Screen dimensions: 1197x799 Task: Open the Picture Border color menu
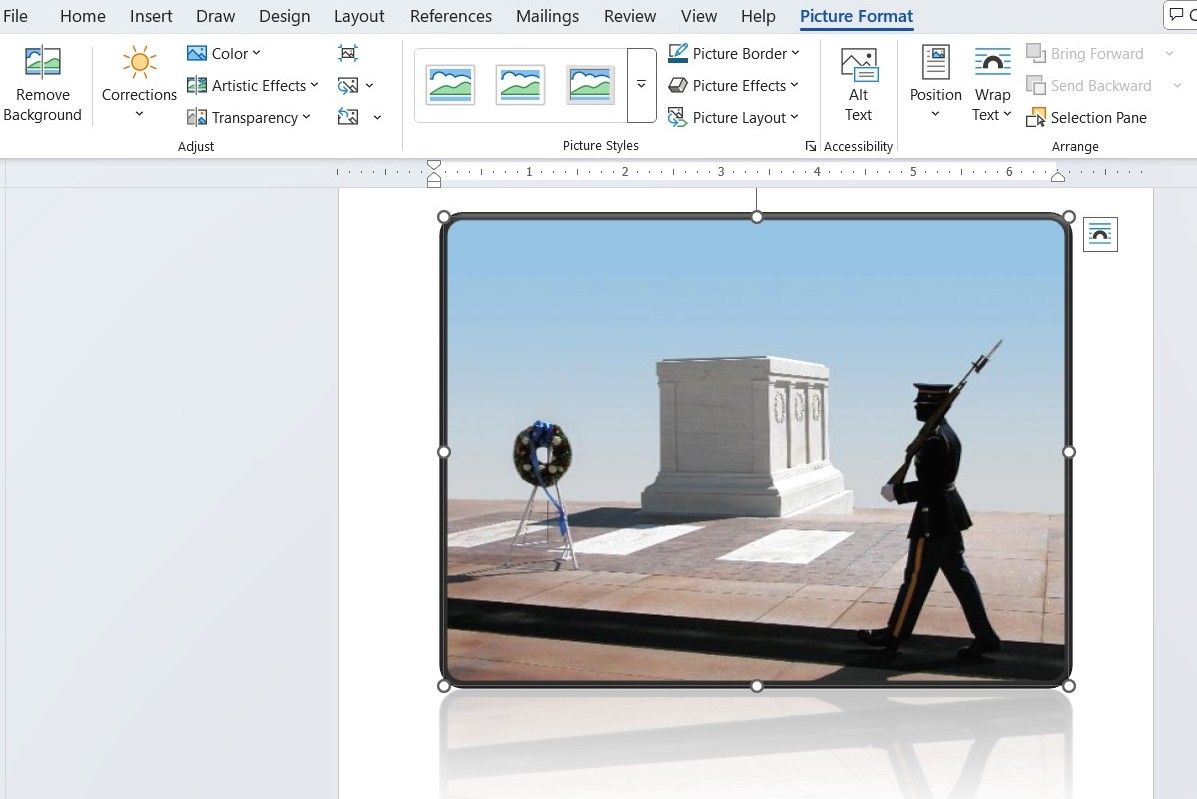click(x=735, y=53)
